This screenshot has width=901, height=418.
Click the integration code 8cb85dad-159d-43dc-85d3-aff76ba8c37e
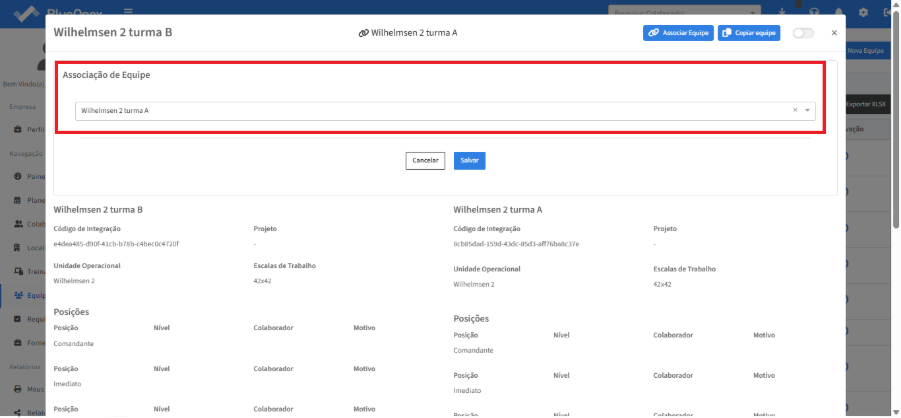[x=516, y=244]
